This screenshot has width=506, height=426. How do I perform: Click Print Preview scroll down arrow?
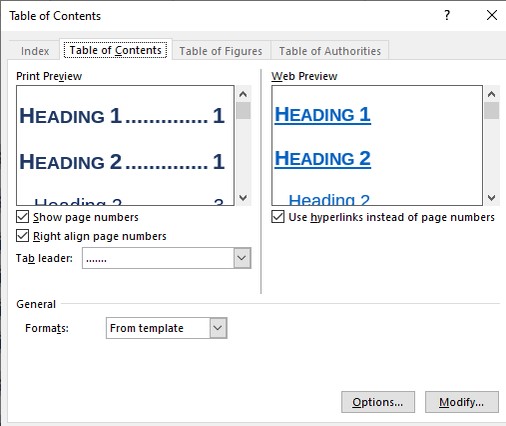[x=243, y=197]
